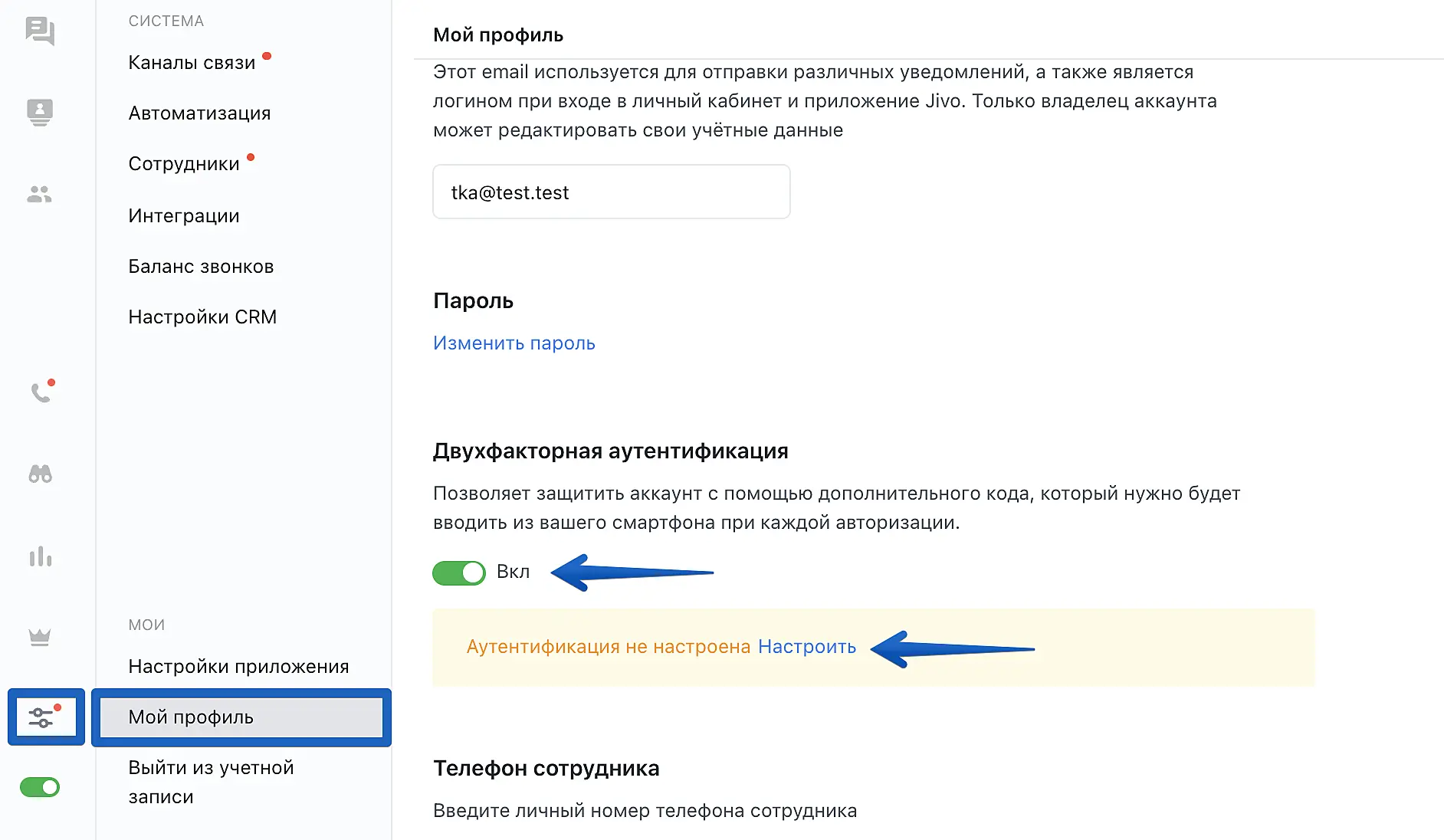This screenshot has height=840, width=1444.
Task: Open the chats icon in sidebar
Action: [40, 31]
